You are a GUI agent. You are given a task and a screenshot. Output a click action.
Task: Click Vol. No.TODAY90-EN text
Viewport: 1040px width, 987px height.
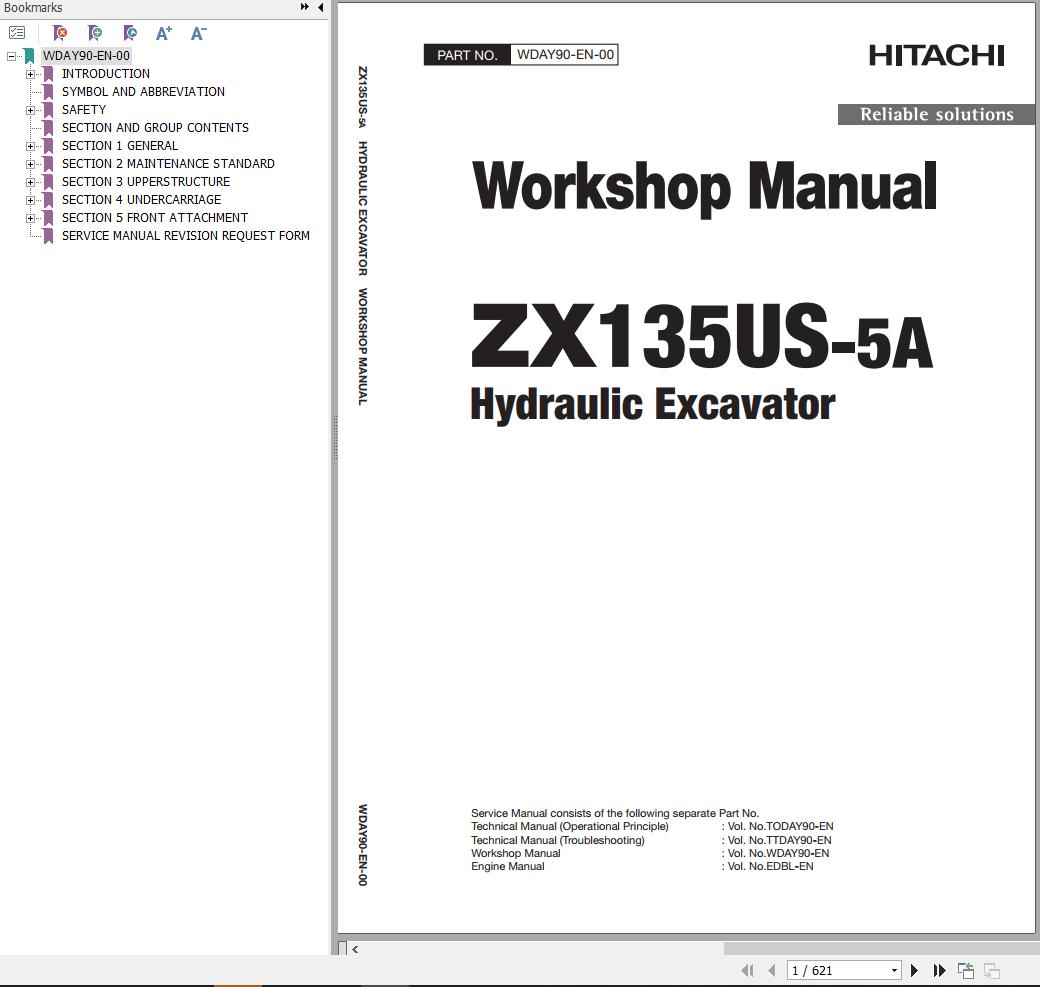point(781,826)
